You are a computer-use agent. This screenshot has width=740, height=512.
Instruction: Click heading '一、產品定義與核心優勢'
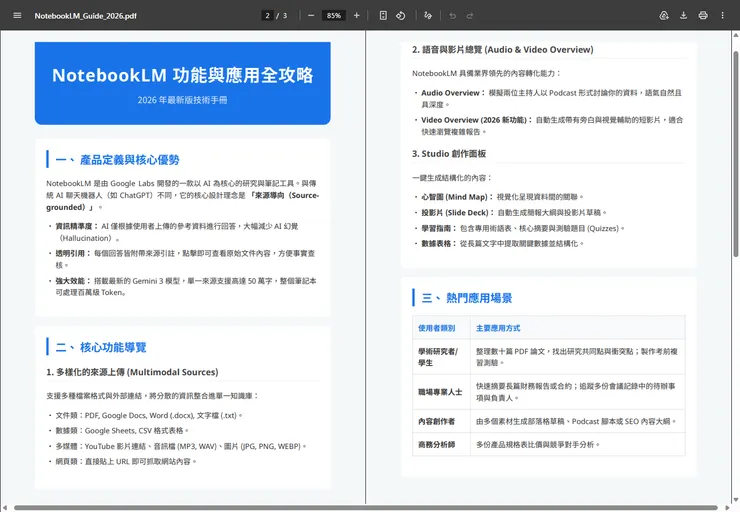pyautogui.click(x=118, y=160)
